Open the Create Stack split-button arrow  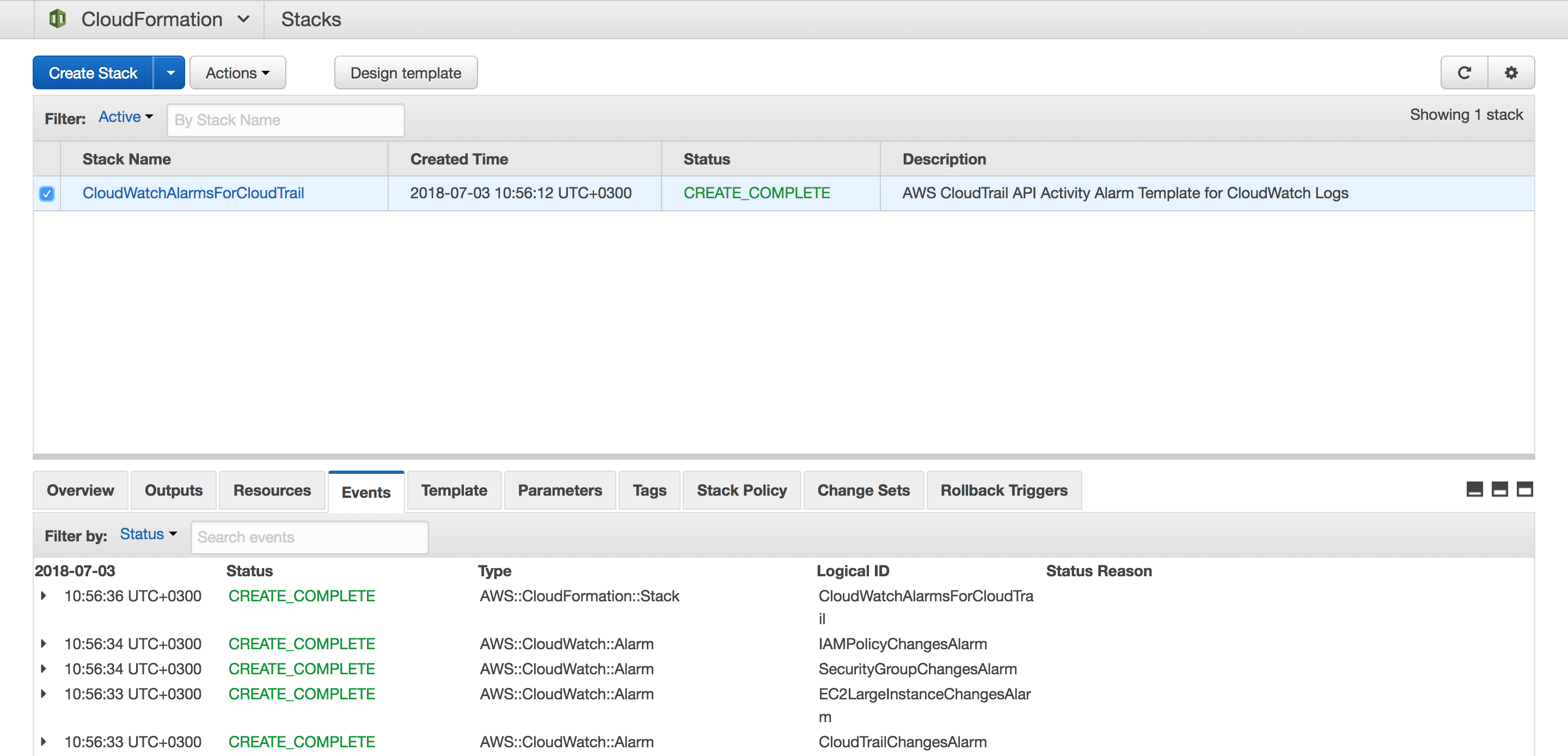(170, 73)
